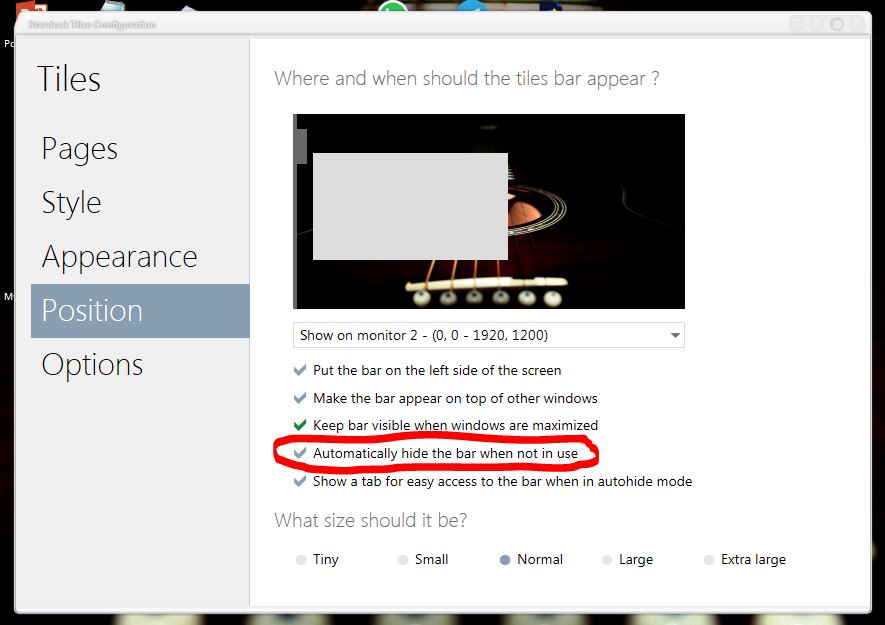Select the Tiny size option
Screen dimensions: 885x625
tap(301, 560)
